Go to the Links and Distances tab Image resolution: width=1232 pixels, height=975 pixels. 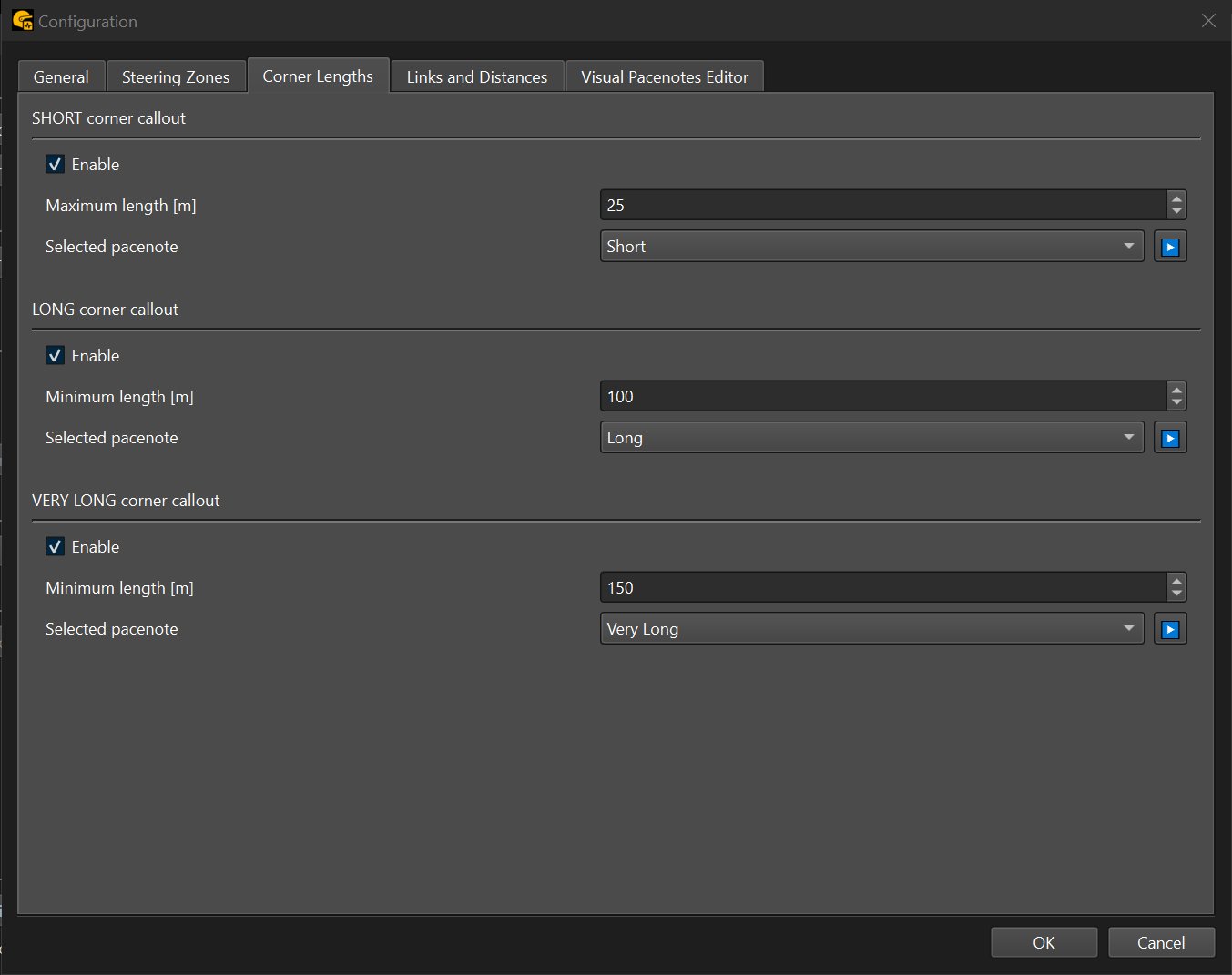coord(476,77)
